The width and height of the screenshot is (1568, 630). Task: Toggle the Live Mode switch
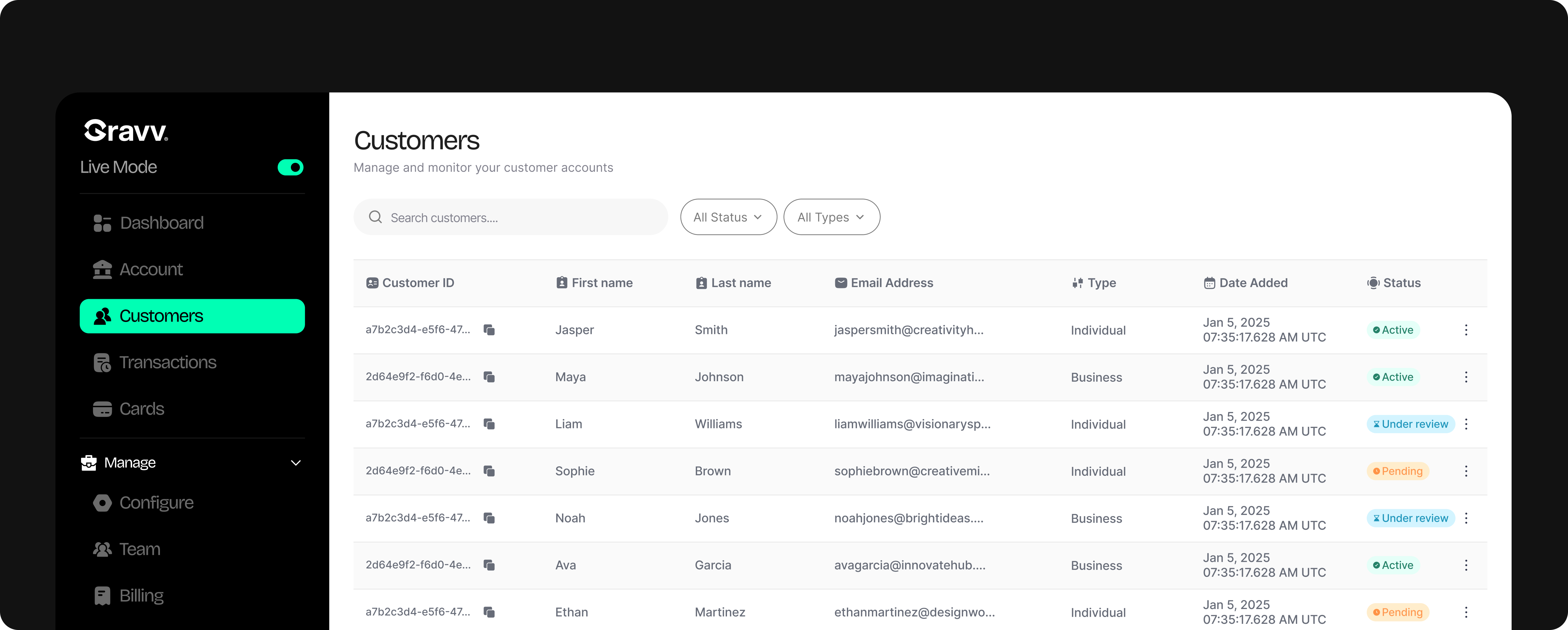click(290, 167)
